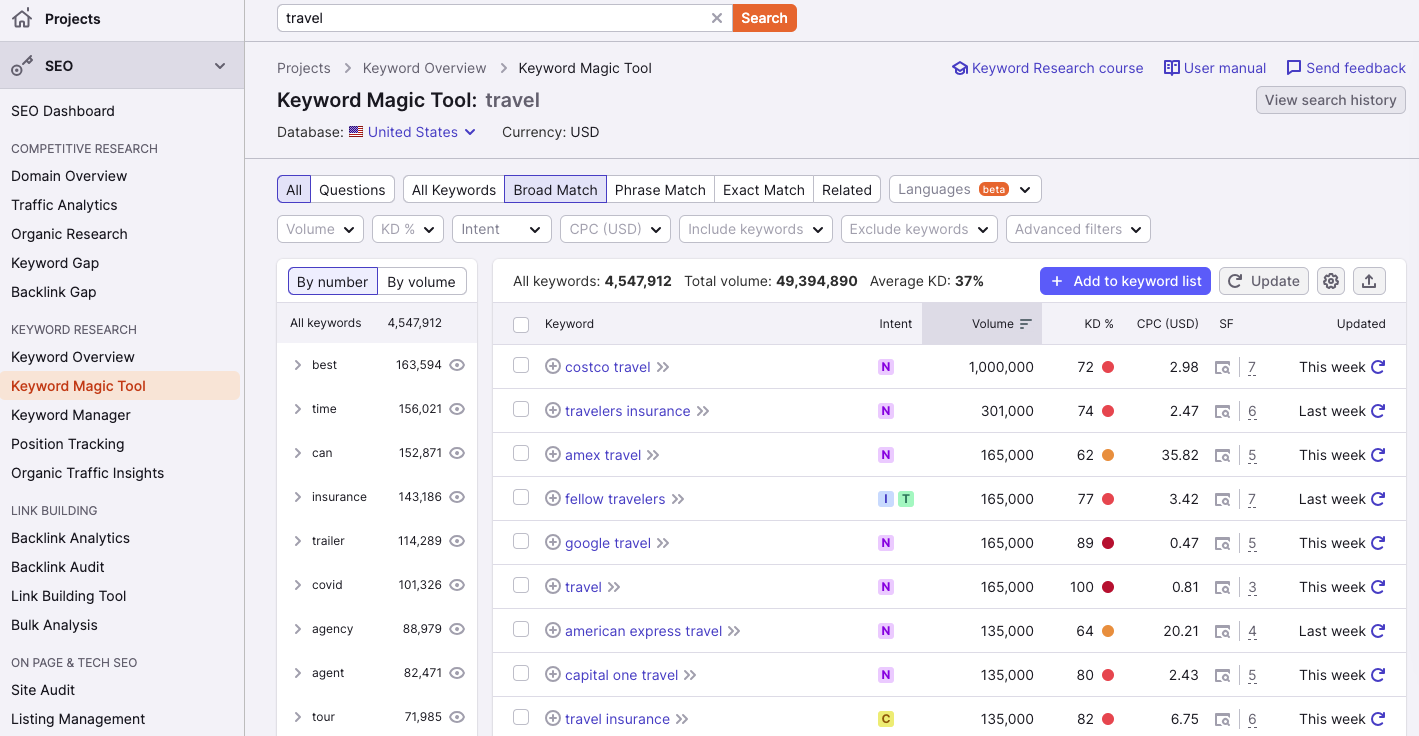This screenshot has width=1419, height=736.
Task: Click the Keyword Research course graduation cap icon
Action: click(x=960, y=68)
